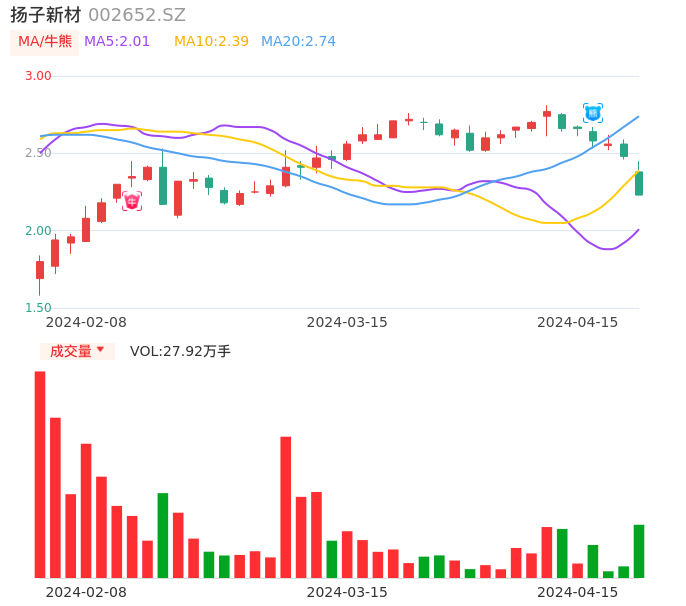This screenshot has width=686, height=606.
Task: Toggle the blue MA20 line legend
Action: (x=298, y=42)
